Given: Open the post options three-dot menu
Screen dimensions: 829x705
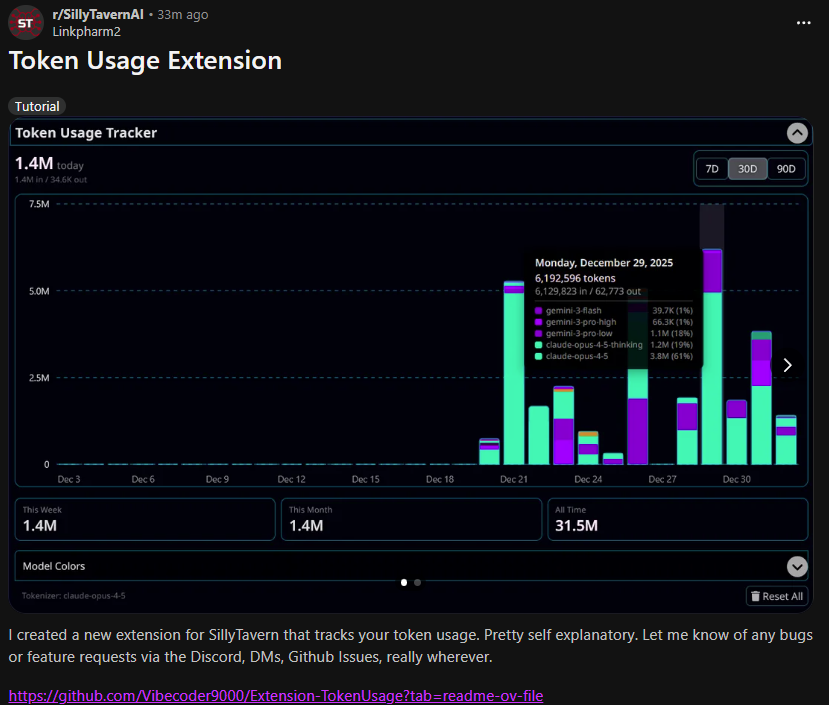Looking at the screenshot, I should tap(803, 23).
